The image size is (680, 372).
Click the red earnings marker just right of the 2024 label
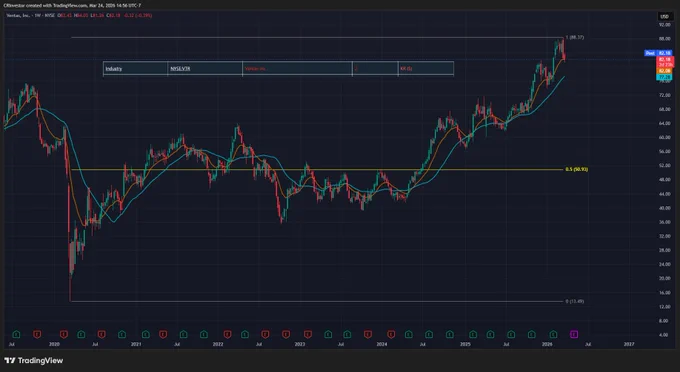pyautogui.click(x=391, y=334)
